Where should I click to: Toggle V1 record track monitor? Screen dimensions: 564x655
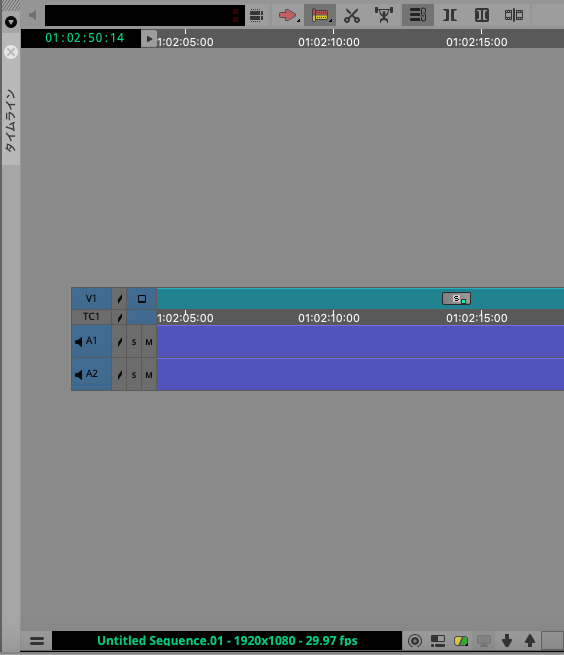(x=142, y=299)
